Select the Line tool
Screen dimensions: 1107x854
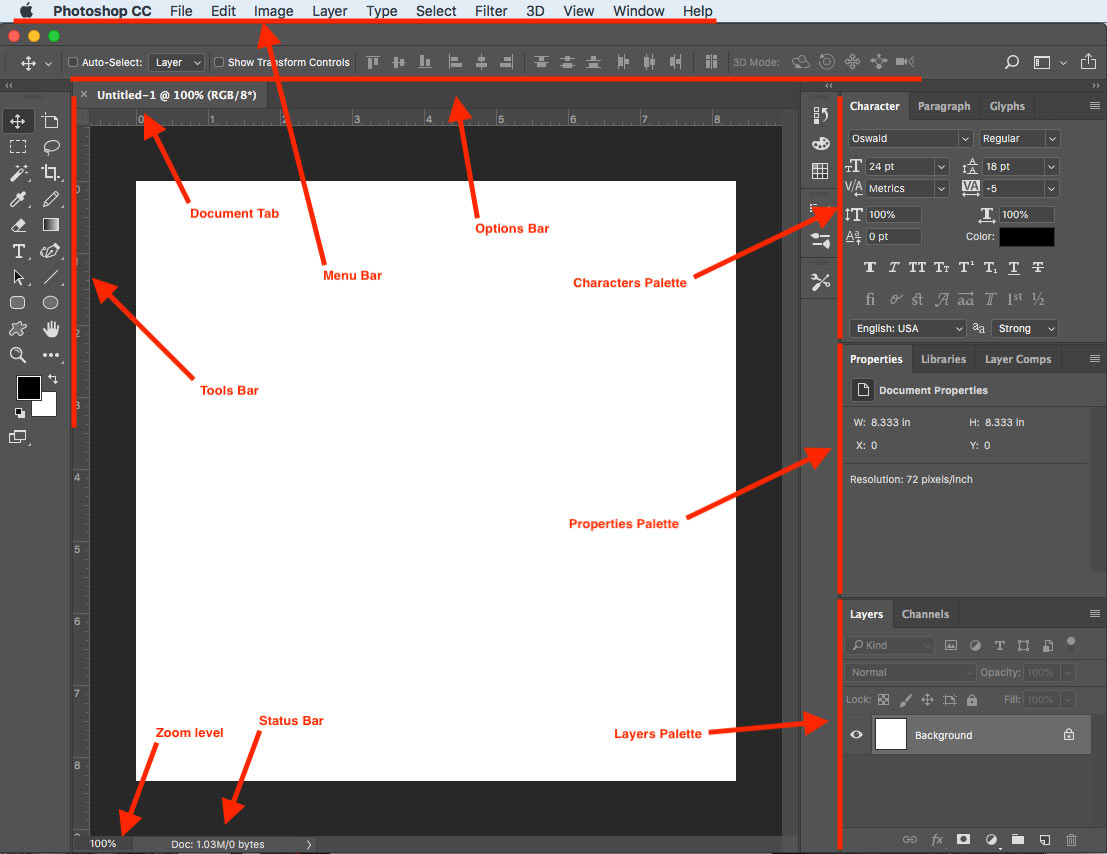(x=50, y=277)
